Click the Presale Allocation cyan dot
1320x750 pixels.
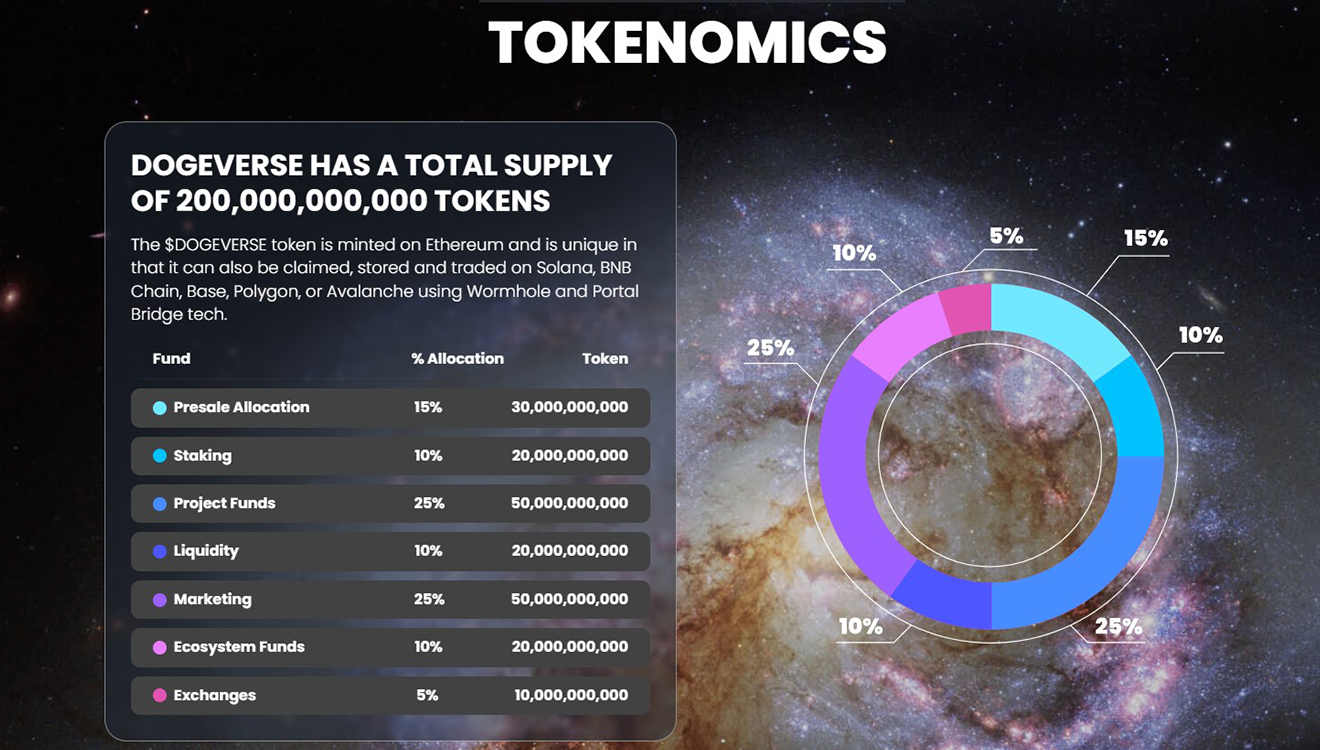[x=160, y=408]
